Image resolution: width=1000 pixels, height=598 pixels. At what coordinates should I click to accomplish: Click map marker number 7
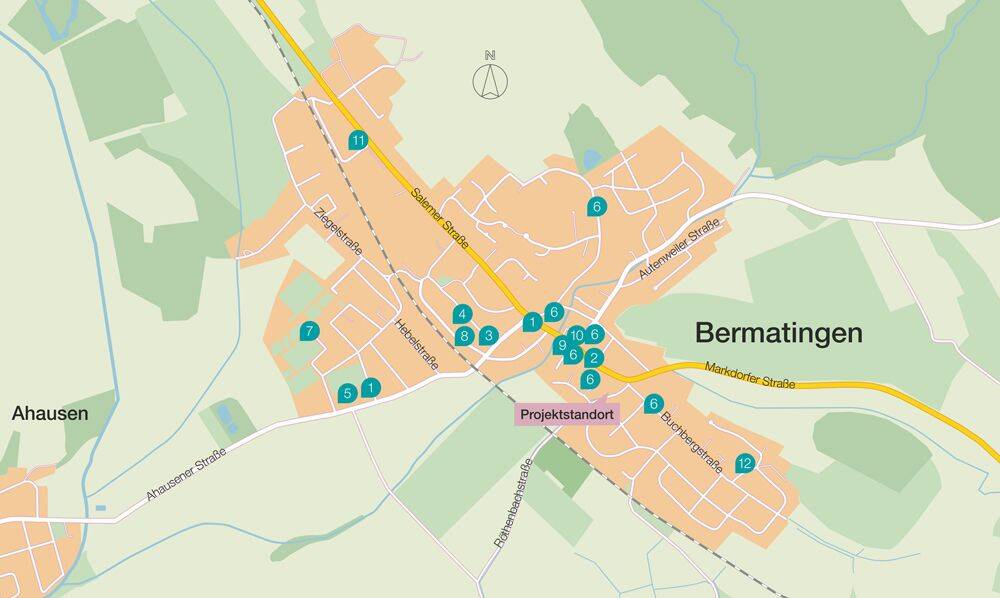click(x=309, y=331)
